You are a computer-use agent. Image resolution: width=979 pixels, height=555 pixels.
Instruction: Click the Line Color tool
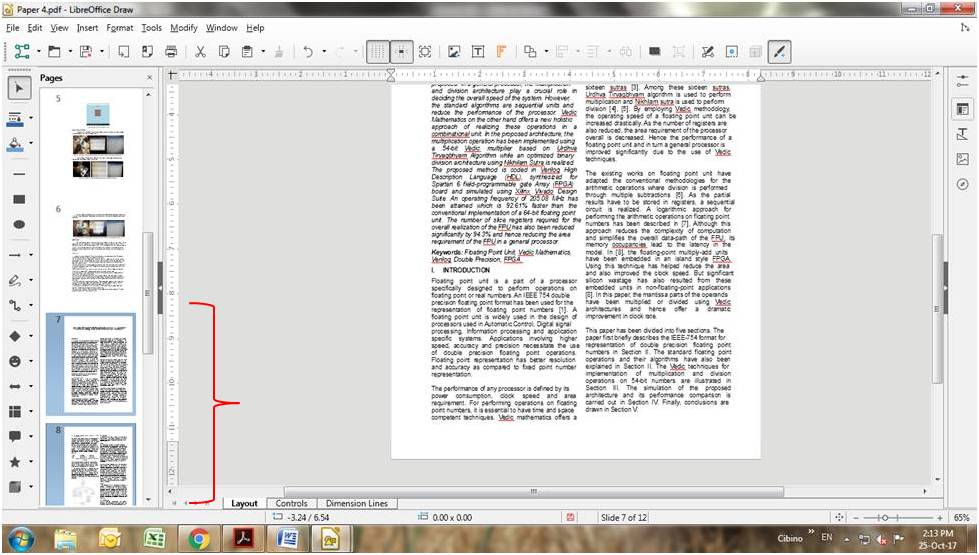click(x=16, y=119)
